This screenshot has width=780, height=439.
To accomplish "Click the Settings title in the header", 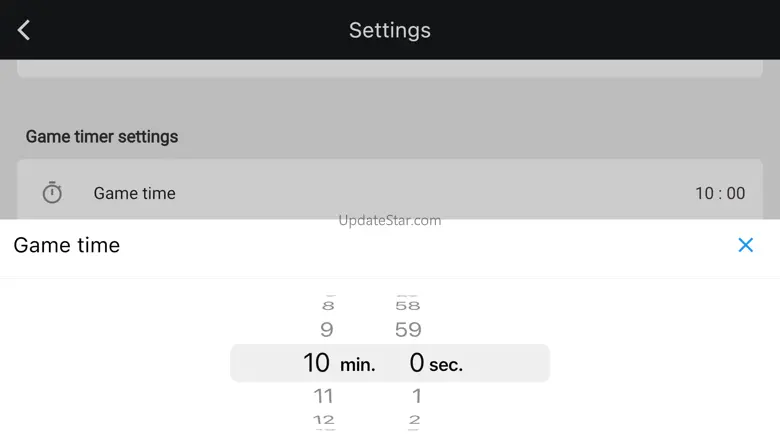I will (390, 30).
